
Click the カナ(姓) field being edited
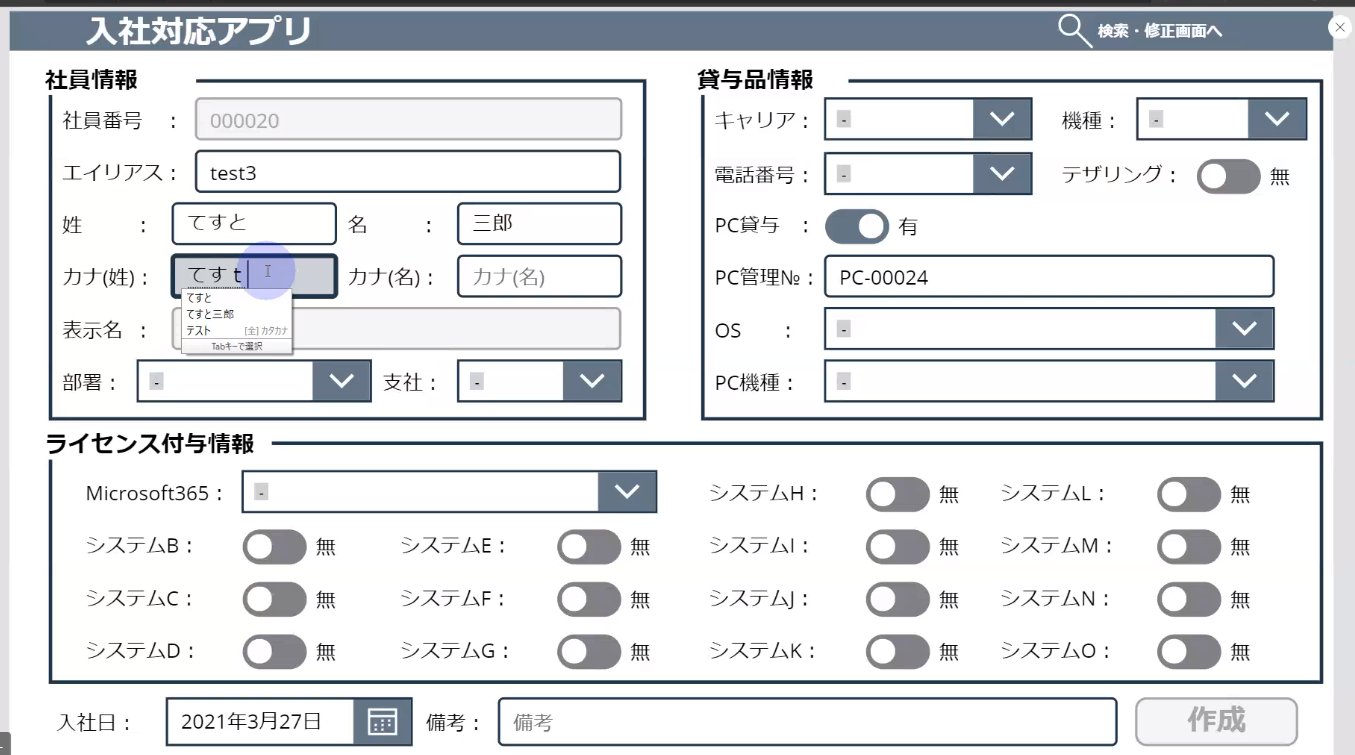click(x=254, y=276)
